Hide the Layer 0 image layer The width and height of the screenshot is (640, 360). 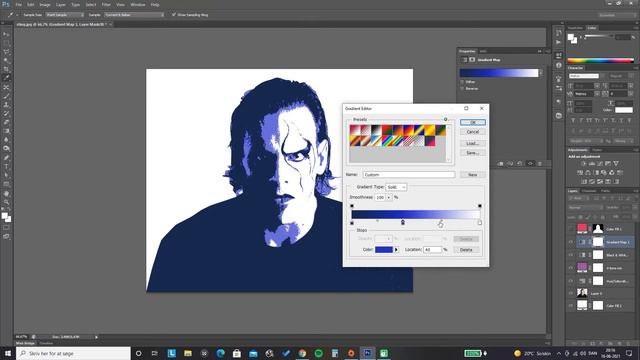point(571,293)
